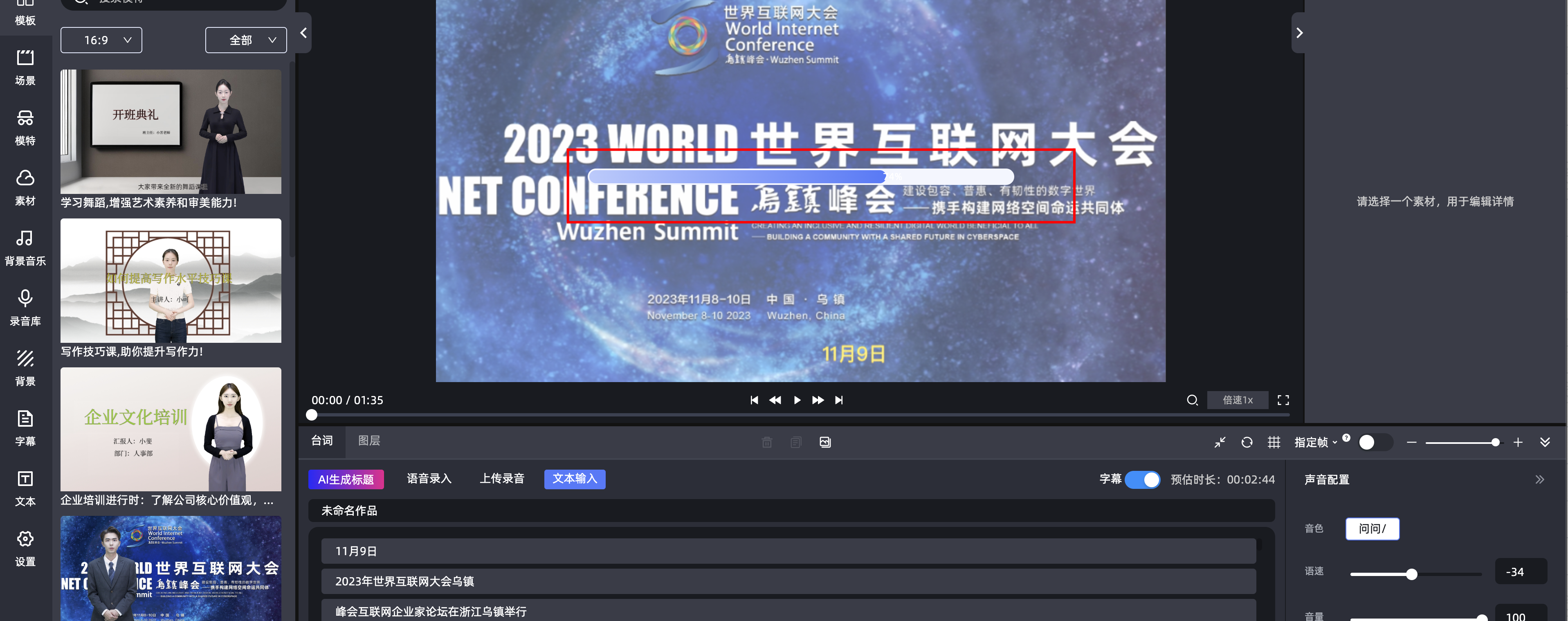Viewport: 1568px width, 621px height.
Task: Click the delete trash icon in timeline toolbar
Action: coord(767,443)
